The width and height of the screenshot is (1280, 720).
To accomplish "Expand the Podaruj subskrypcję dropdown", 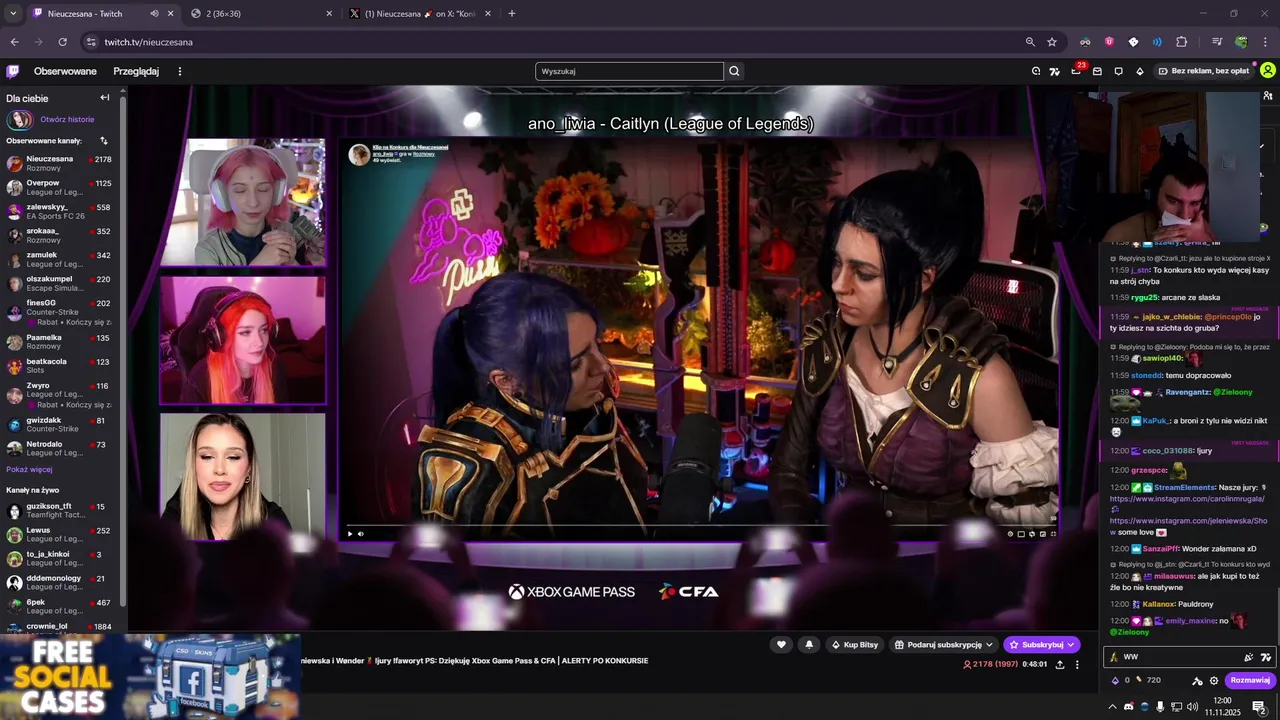I will click(943, 645).
